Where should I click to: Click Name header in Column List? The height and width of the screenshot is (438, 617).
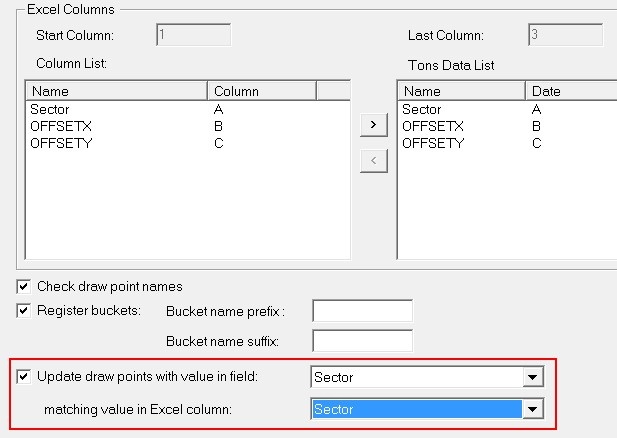tap(115, 91)
